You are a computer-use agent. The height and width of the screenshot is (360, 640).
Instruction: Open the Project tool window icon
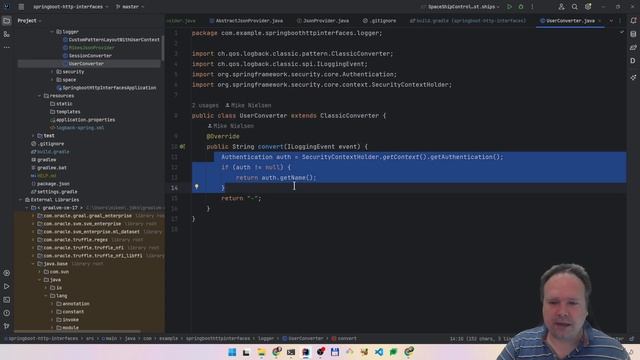tap(7, 21)
